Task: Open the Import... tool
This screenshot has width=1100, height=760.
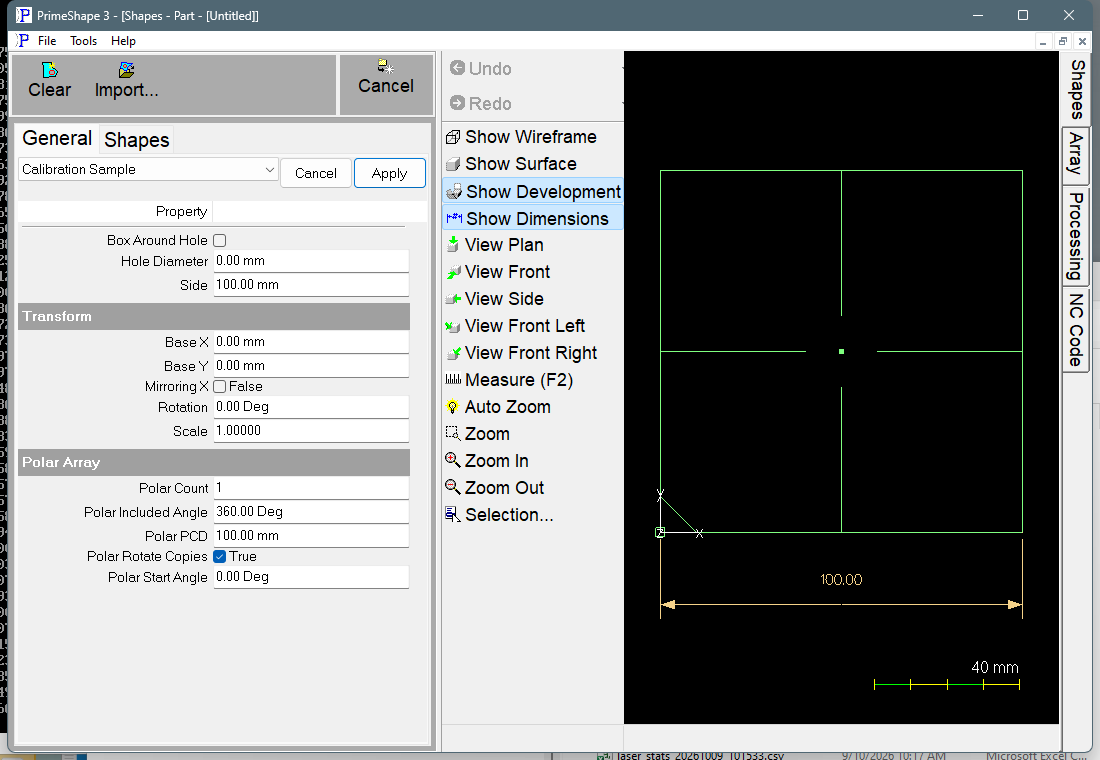Action: point(126,80)
